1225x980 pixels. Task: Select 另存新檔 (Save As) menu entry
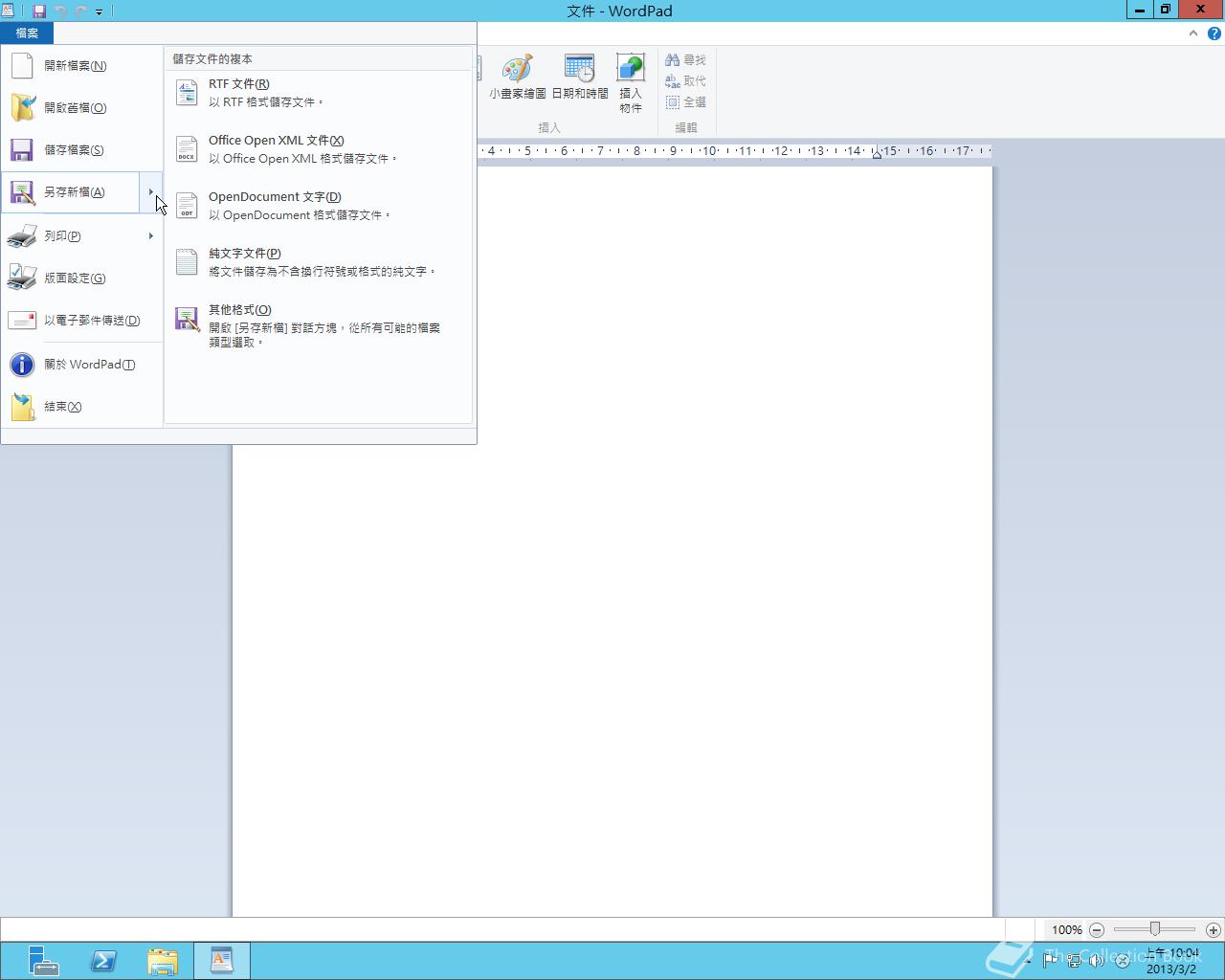[x=71, y=192]
